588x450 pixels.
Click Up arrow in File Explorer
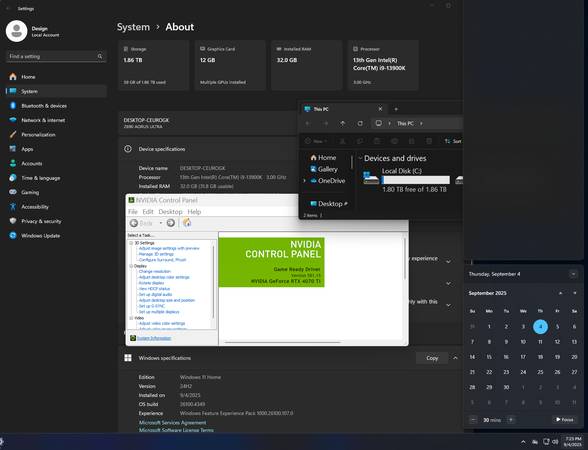click(x=342, y=123)
